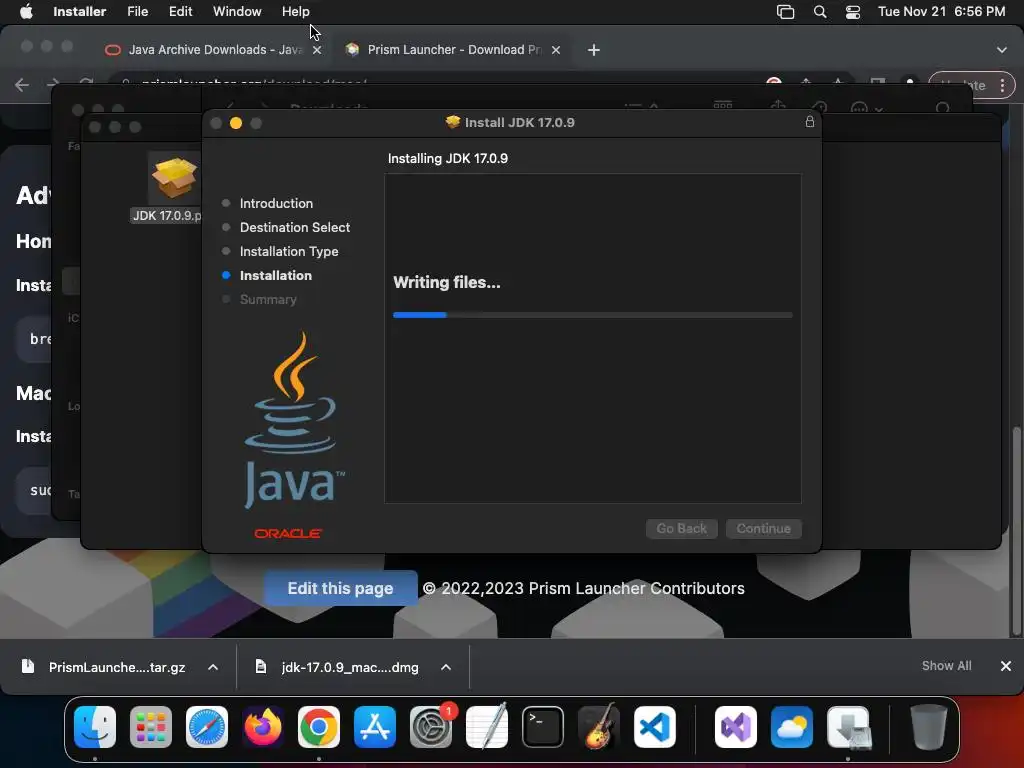
Task: Click the lock icon in installer title bar
Action: [810, 121]
